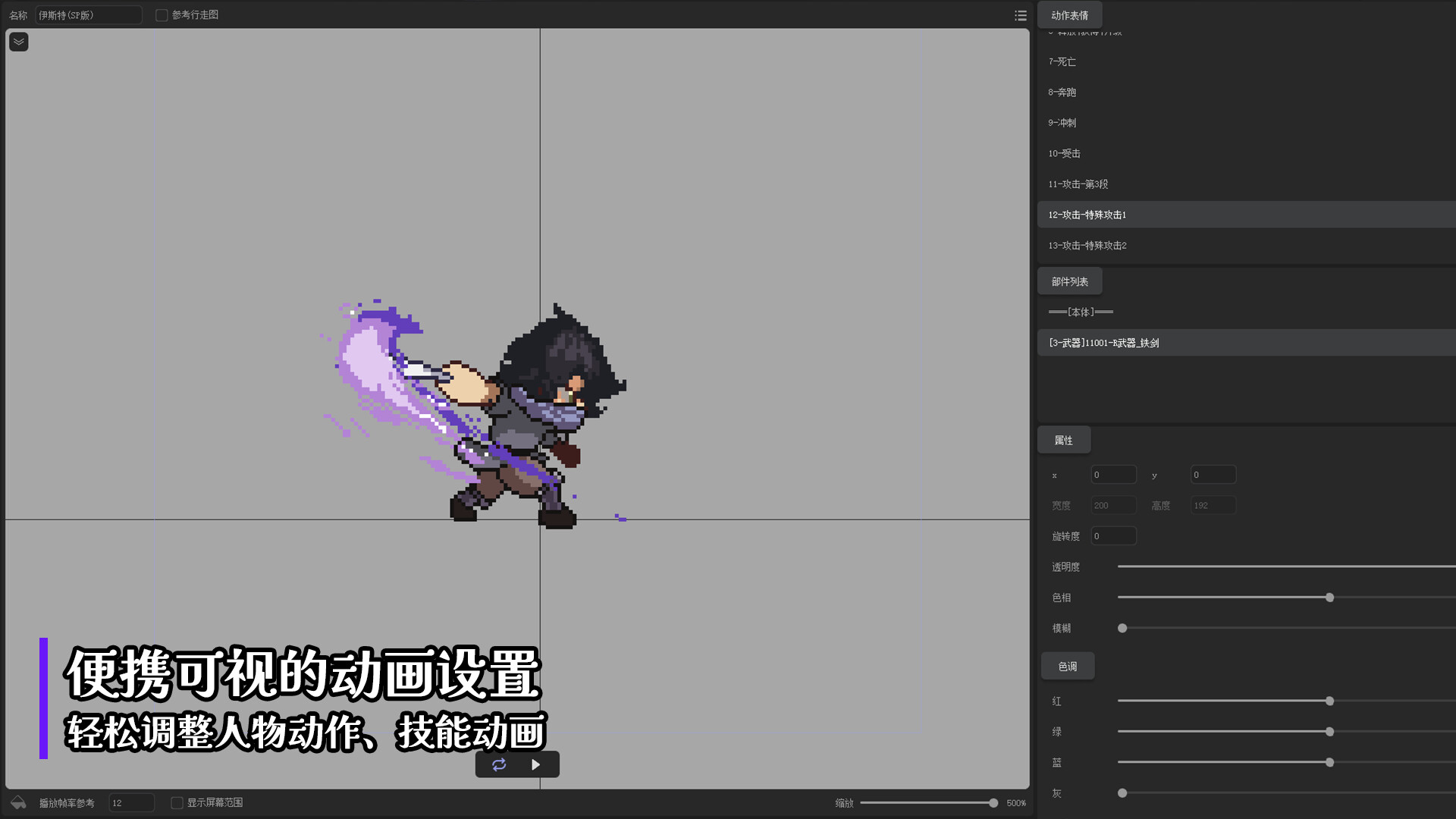Toggle the loop playback icon
1456x819 pixels.
click(x=499, y=764)
